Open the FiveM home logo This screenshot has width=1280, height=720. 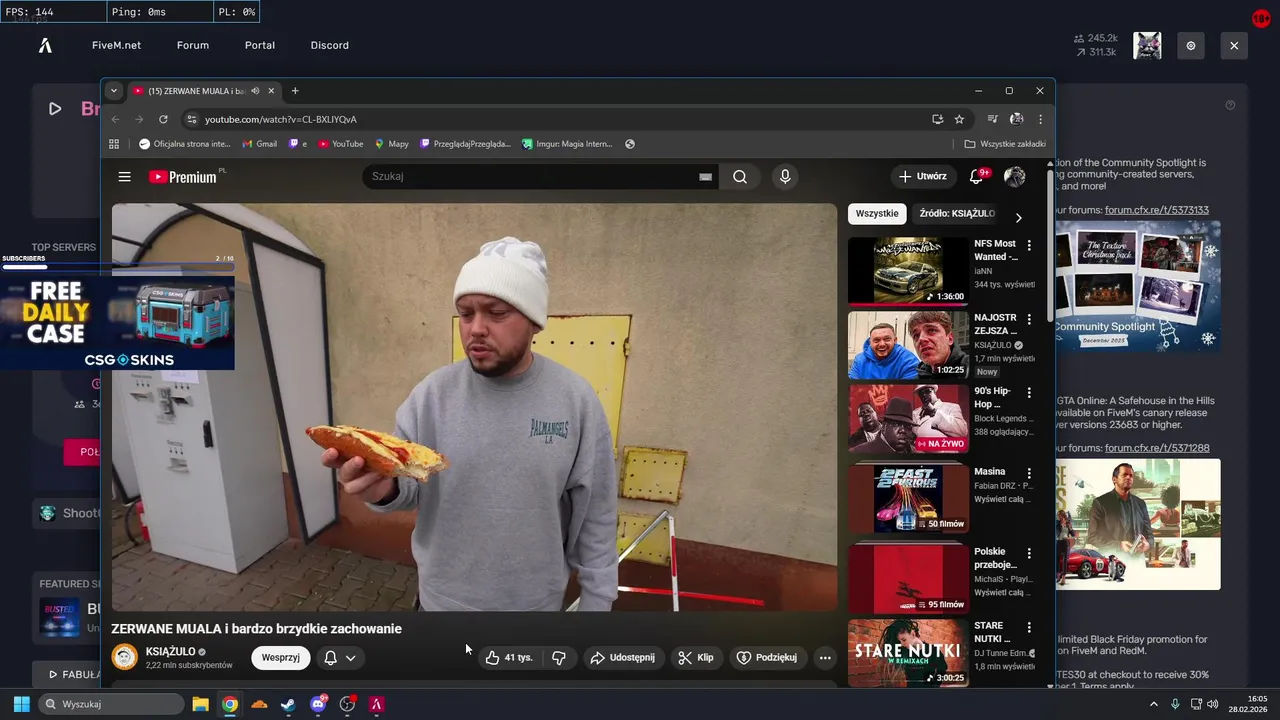coord(45,46)
